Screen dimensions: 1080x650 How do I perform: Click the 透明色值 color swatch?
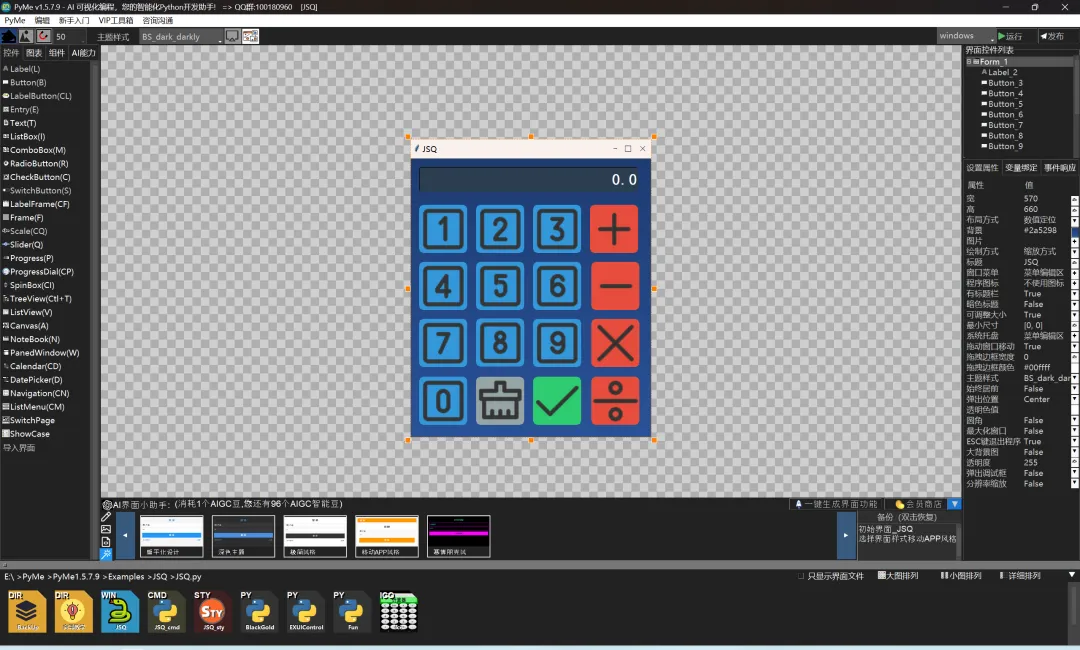tap(1074, 410)
